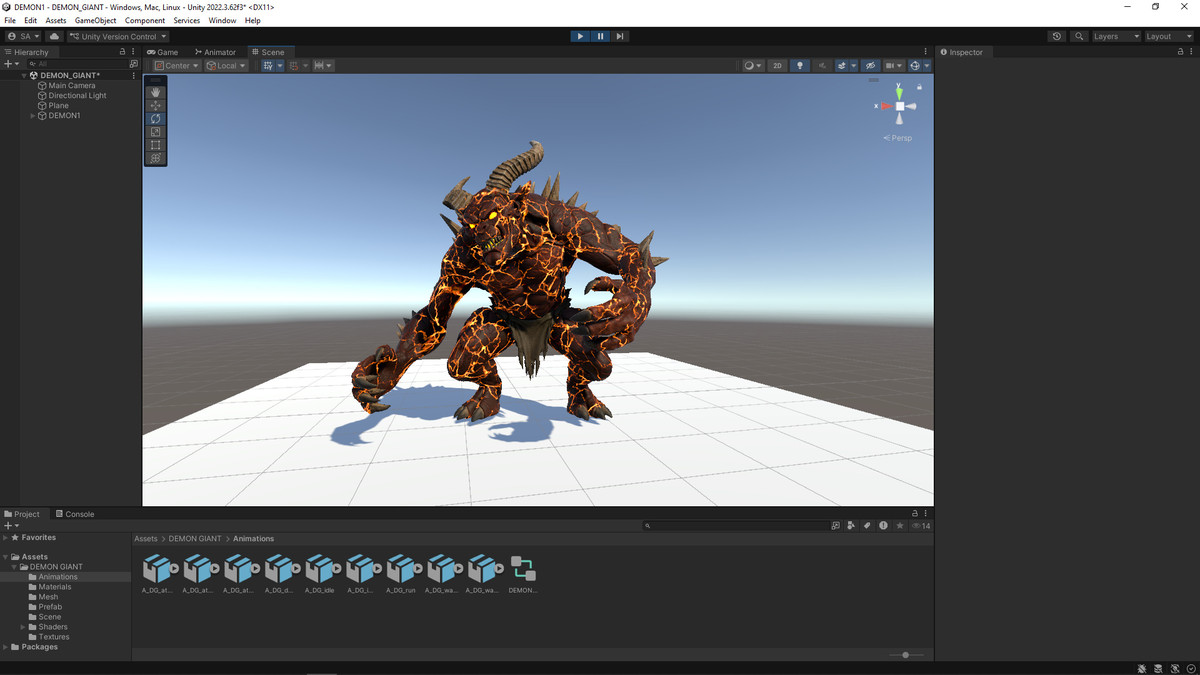Click the Step frame button
The height and width of the screenshot is (675, 1200).
point(620,36)
